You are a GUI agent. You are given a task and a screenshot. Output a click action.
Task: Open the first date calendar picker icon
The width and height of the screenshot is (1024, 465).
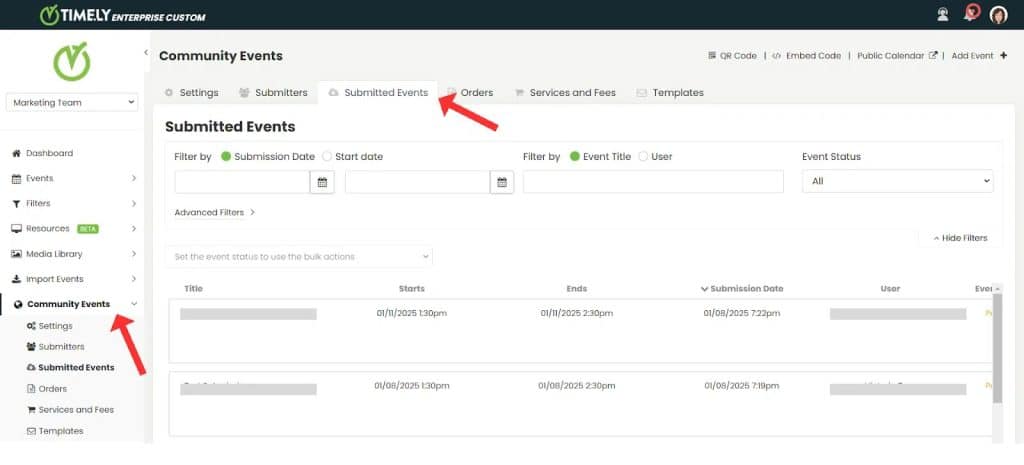tap(322, 182)
